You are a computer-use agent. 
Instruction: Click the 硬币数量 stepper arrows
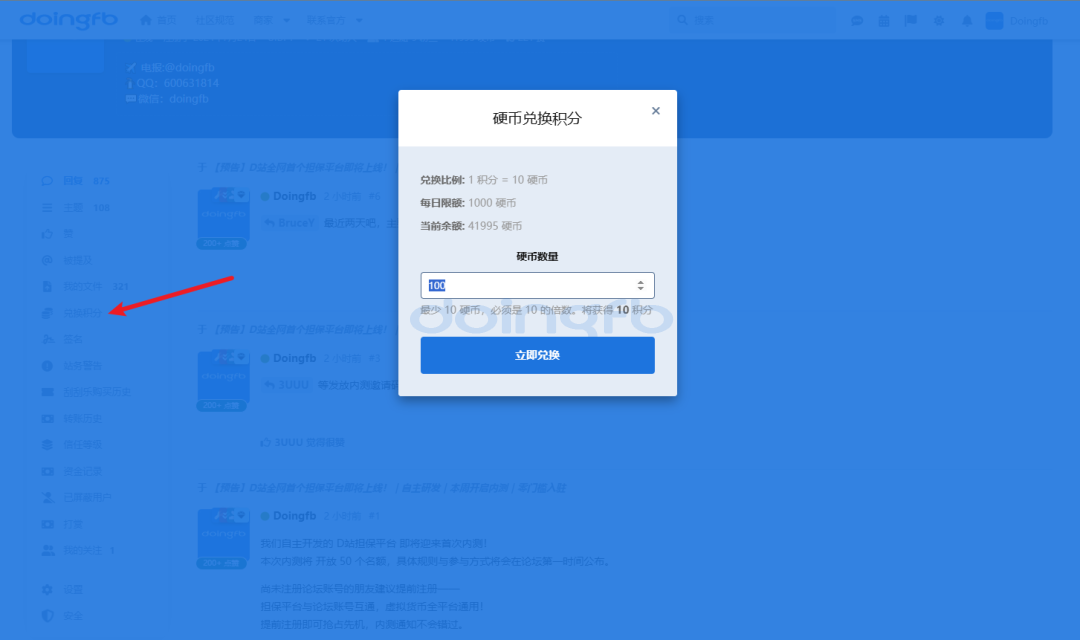pyautogui.click(x=640, y=285)
